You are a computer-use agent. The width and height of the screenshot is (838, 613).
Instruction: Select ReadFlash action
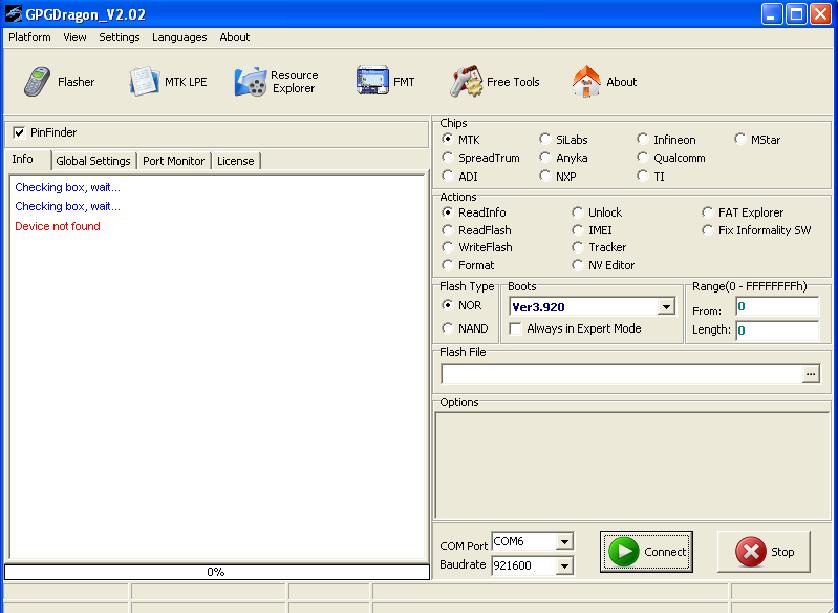click(448, 230)
